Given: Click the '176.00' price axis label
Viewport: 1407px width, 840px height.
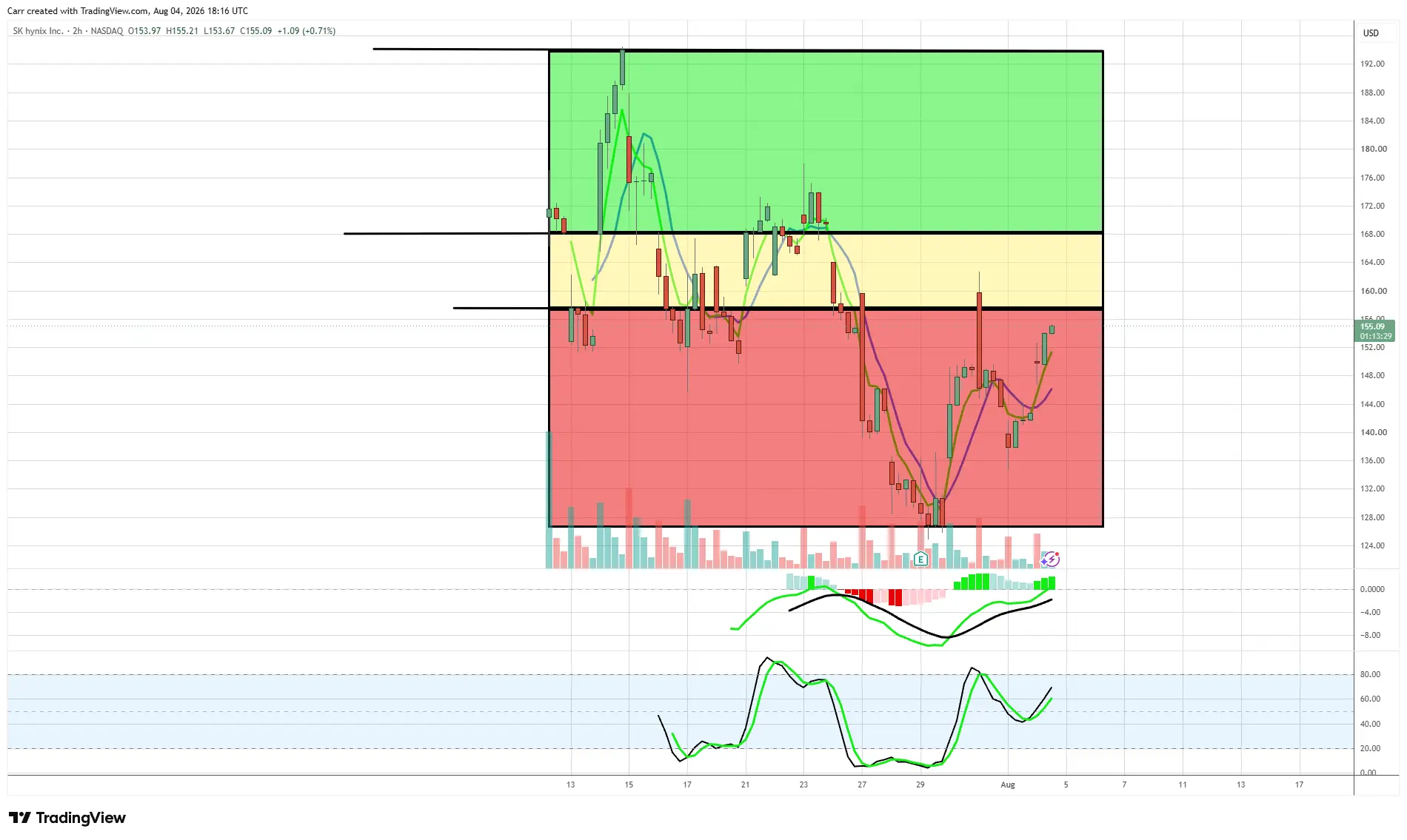Looking at the screenshot, I should pos(1372,178).
